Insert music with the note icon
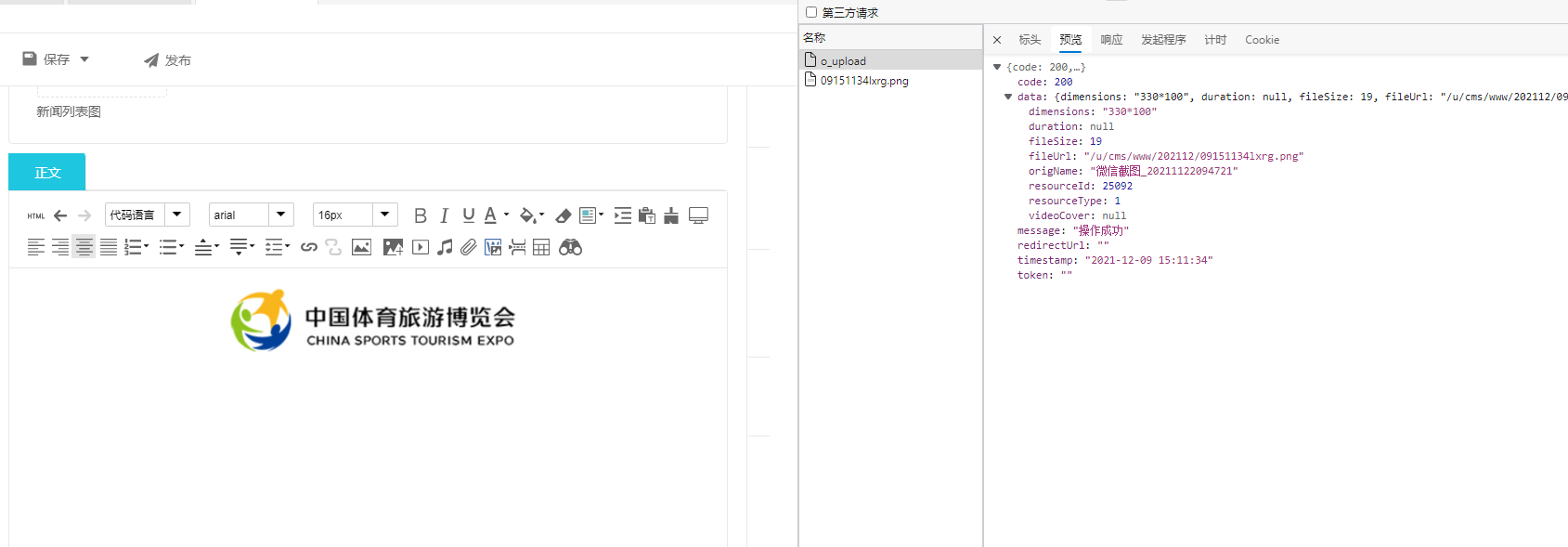This screenshot has width=1568, height=547. (446, 247)
